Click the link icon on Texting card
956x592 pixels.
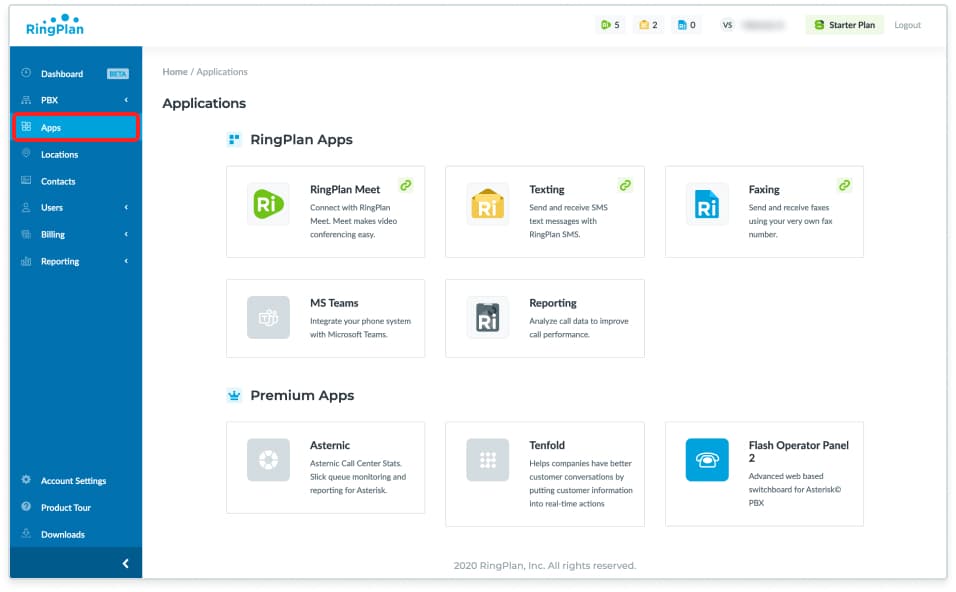coord(625,185)
